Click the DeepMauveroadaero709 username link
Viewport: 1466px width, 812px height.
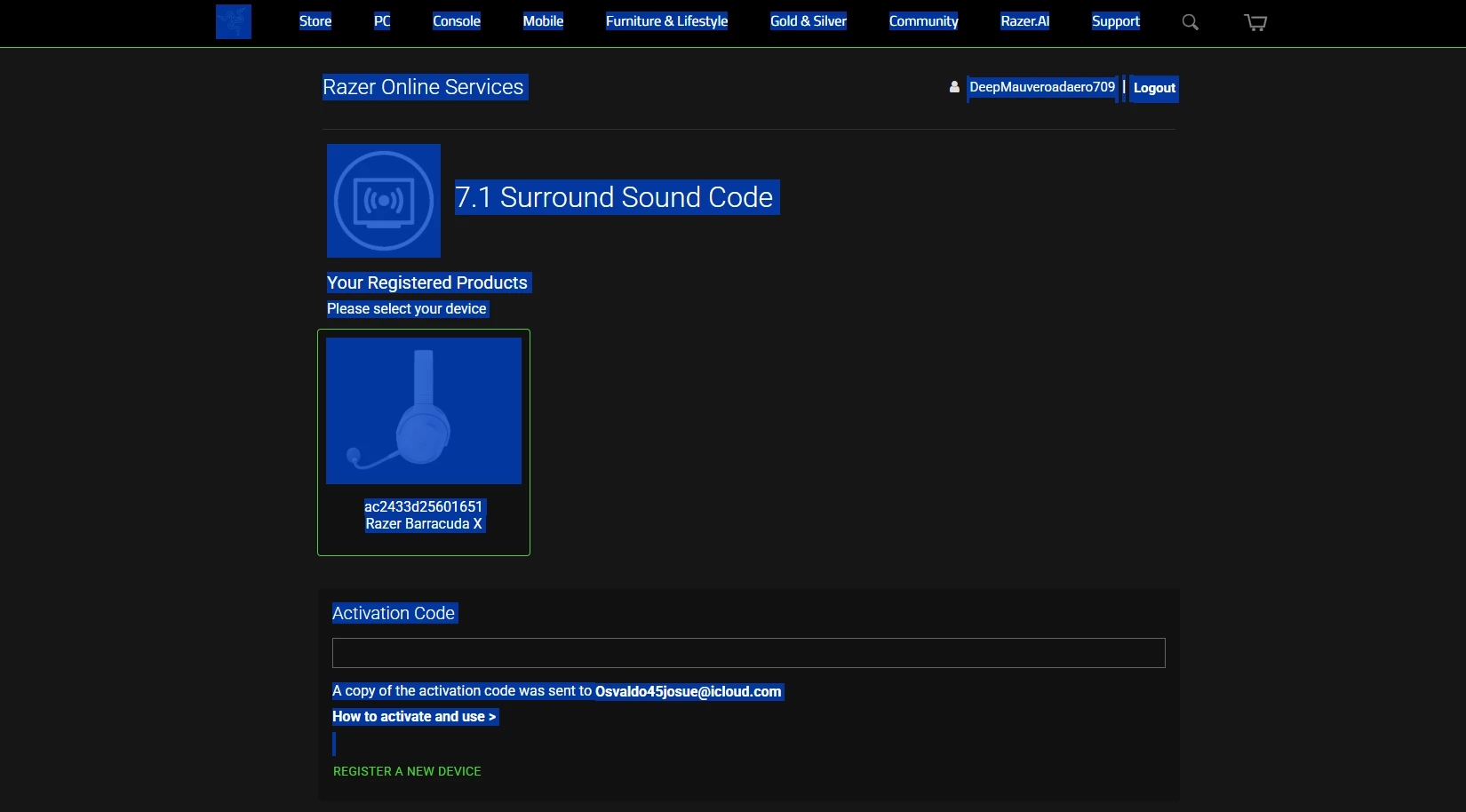(1042, 87)
